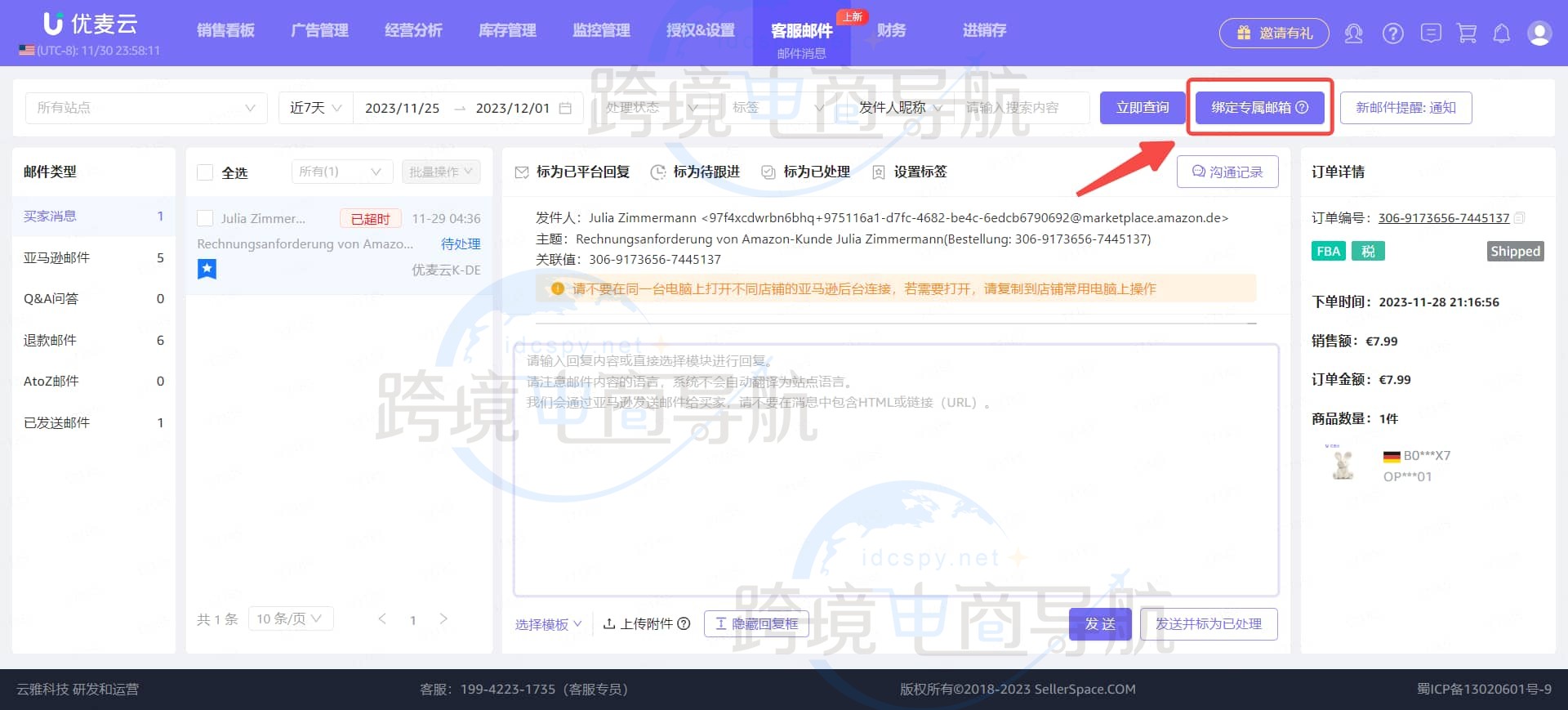Screen dimensions: 1568x710
Task: Open the 客服邮件 menu
Action: coord(802,30)
